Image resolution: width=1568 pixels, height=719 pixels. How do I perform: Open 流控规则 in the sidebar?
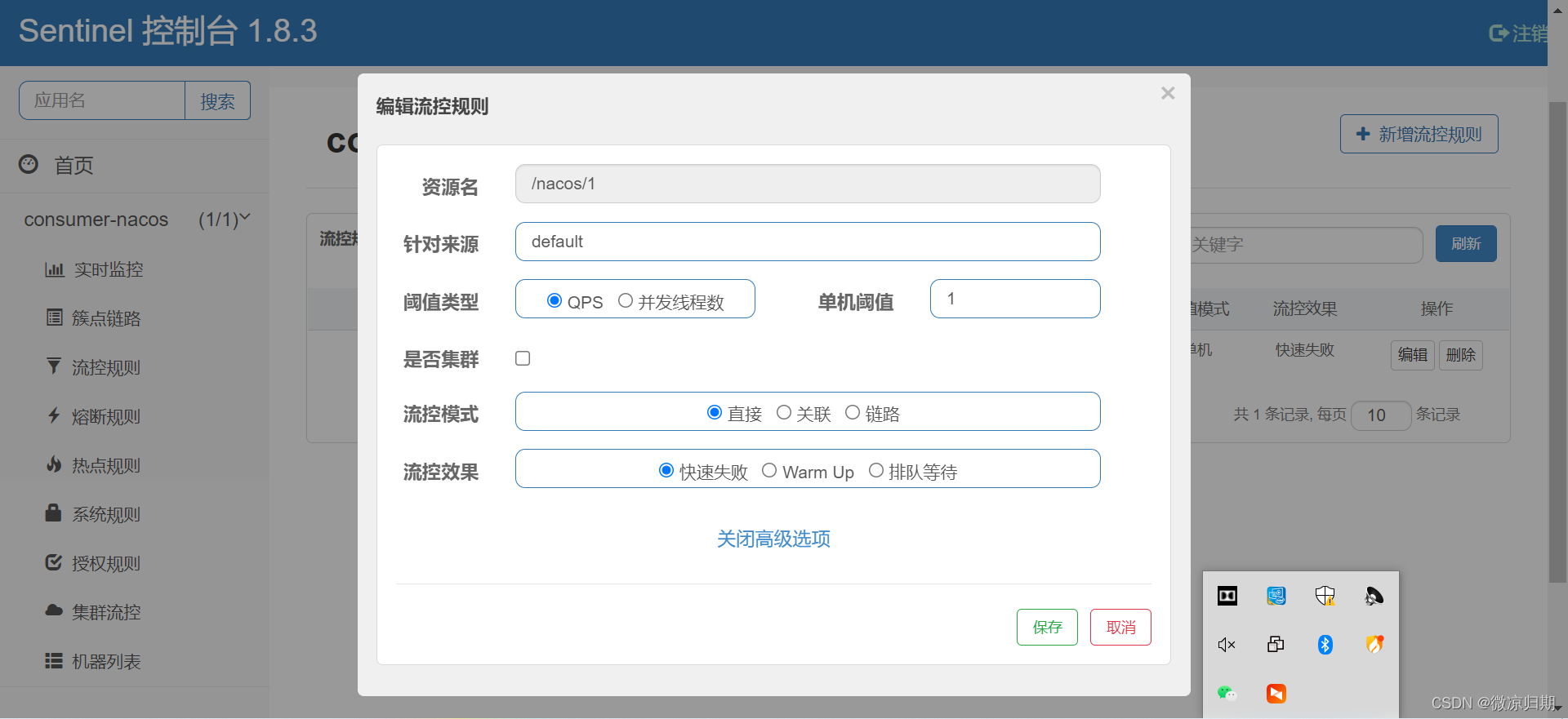point(106,367)
